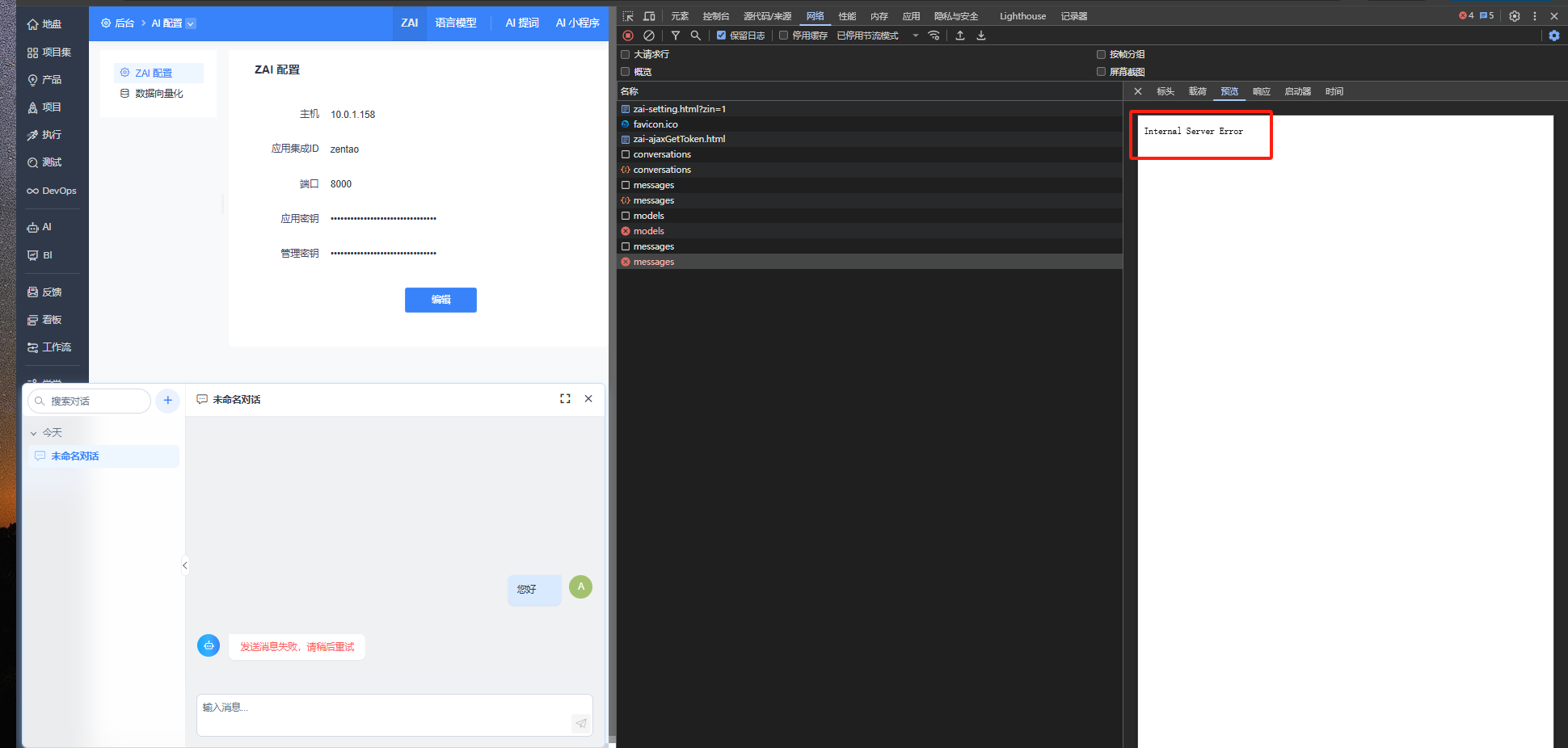1568x748 pixels.
Task: Open AI module in the sidebar
Action: click(x=39, y=228)
